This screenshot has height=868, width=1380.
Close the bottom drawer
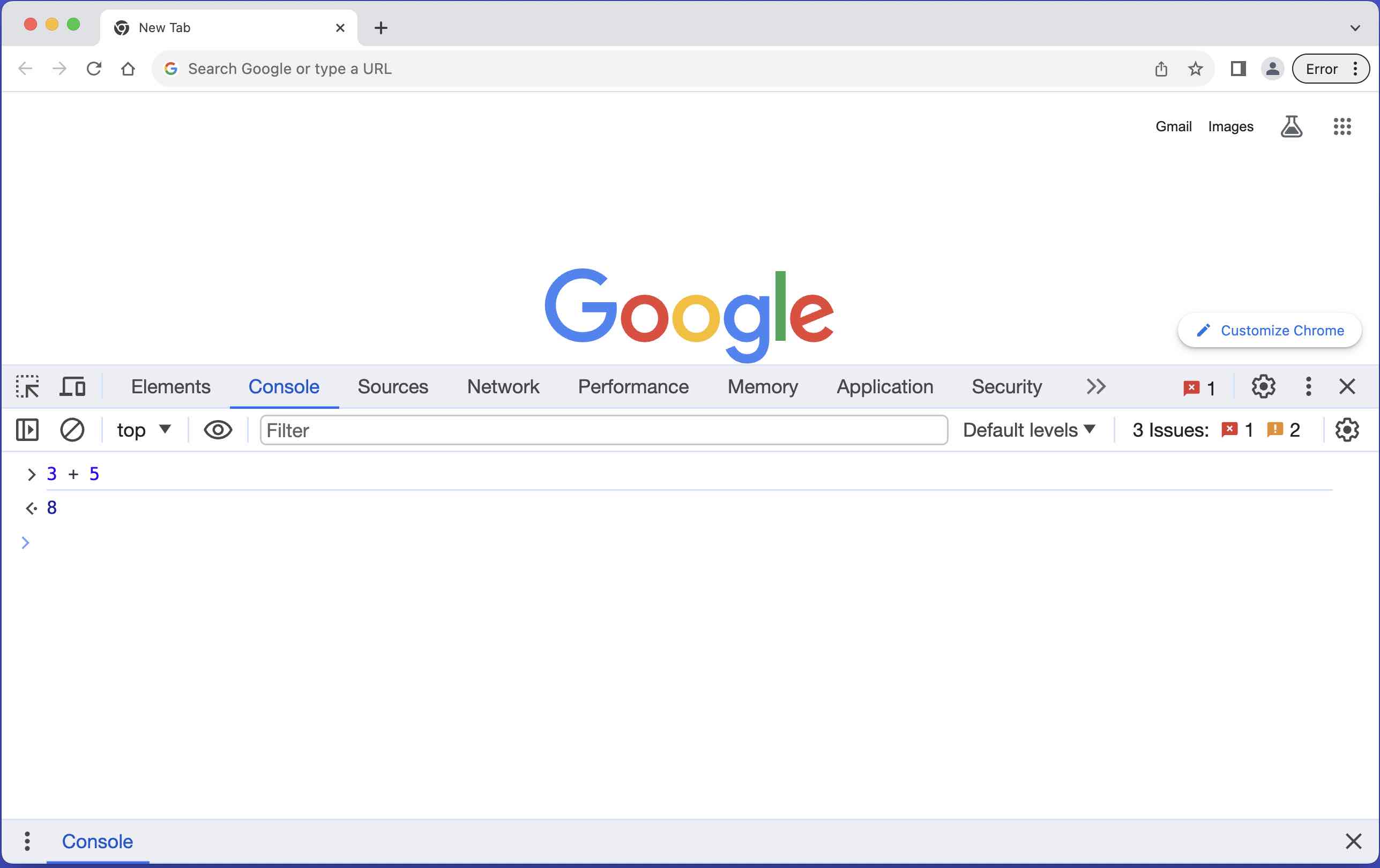click(1353, 841)
